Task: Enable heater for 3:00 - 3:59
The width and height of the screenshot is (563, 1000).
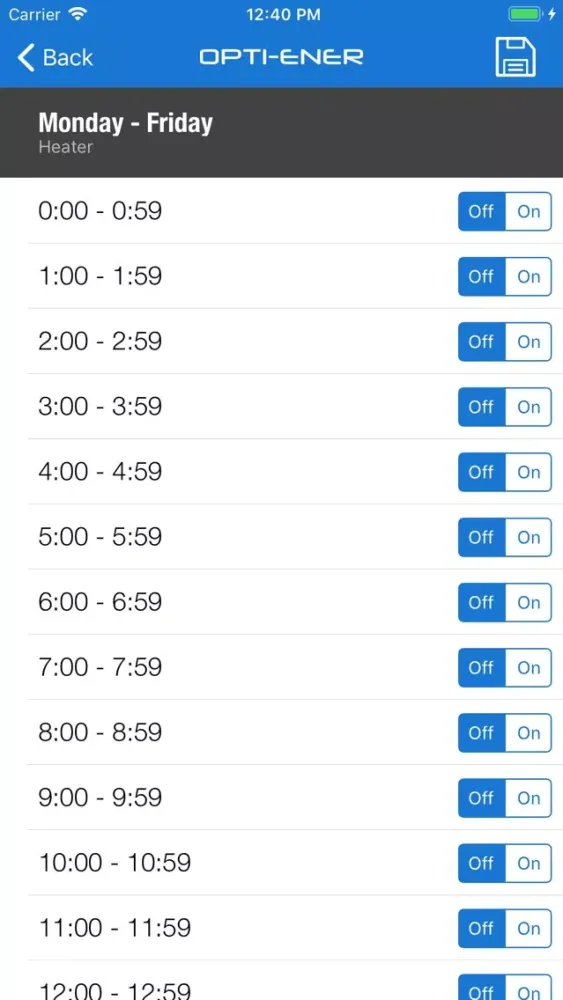Action: (529, 407)
